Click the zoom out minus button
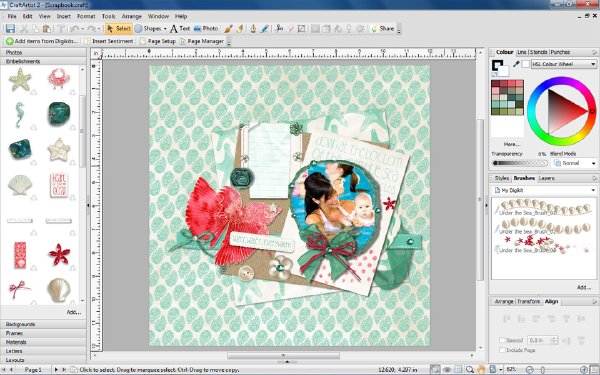 (x=530, y=370)
